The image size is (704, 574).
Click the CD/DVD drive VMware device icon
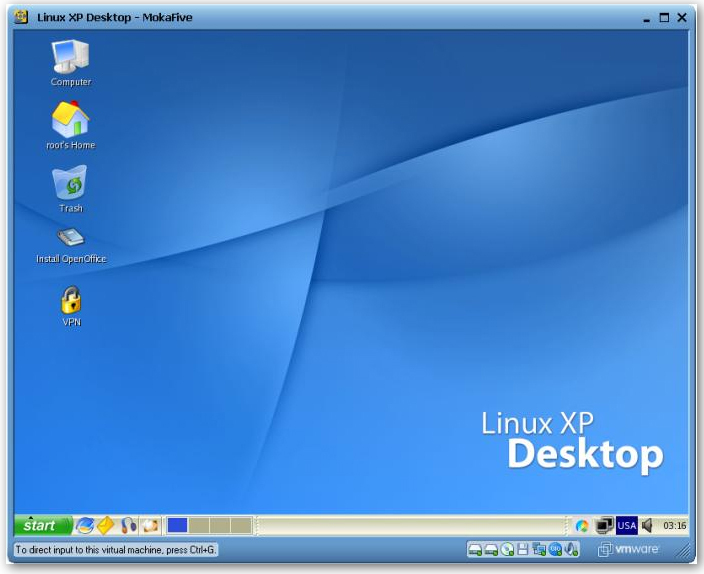coord(507,549)
